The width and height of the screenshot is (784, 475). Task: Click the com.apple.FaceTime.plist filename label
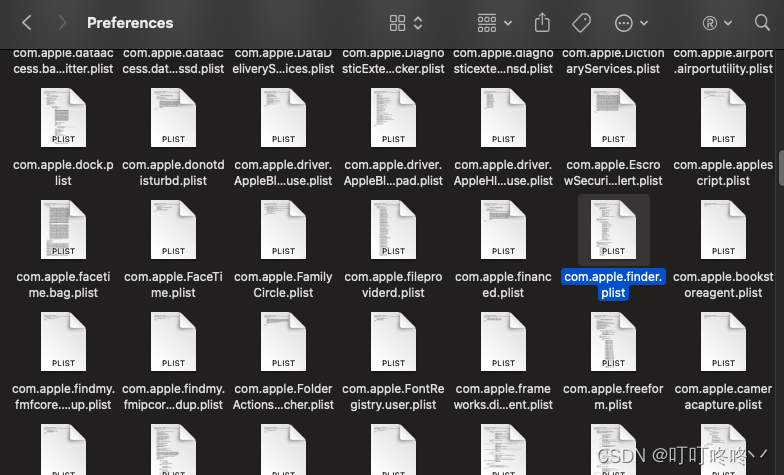click(x=173, y=284)
